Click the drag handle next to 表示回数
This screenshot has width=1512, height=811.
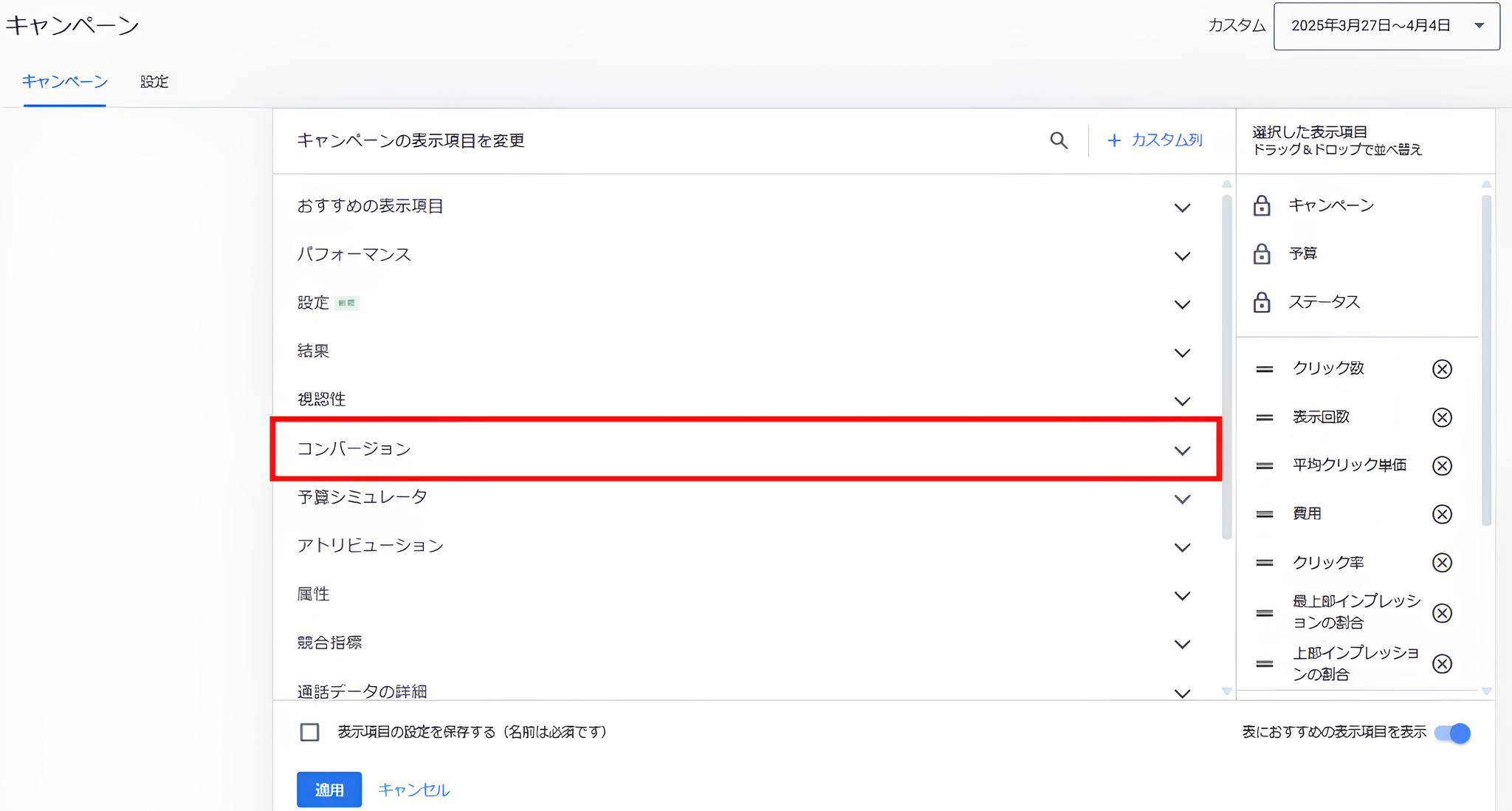point(1264,417)
